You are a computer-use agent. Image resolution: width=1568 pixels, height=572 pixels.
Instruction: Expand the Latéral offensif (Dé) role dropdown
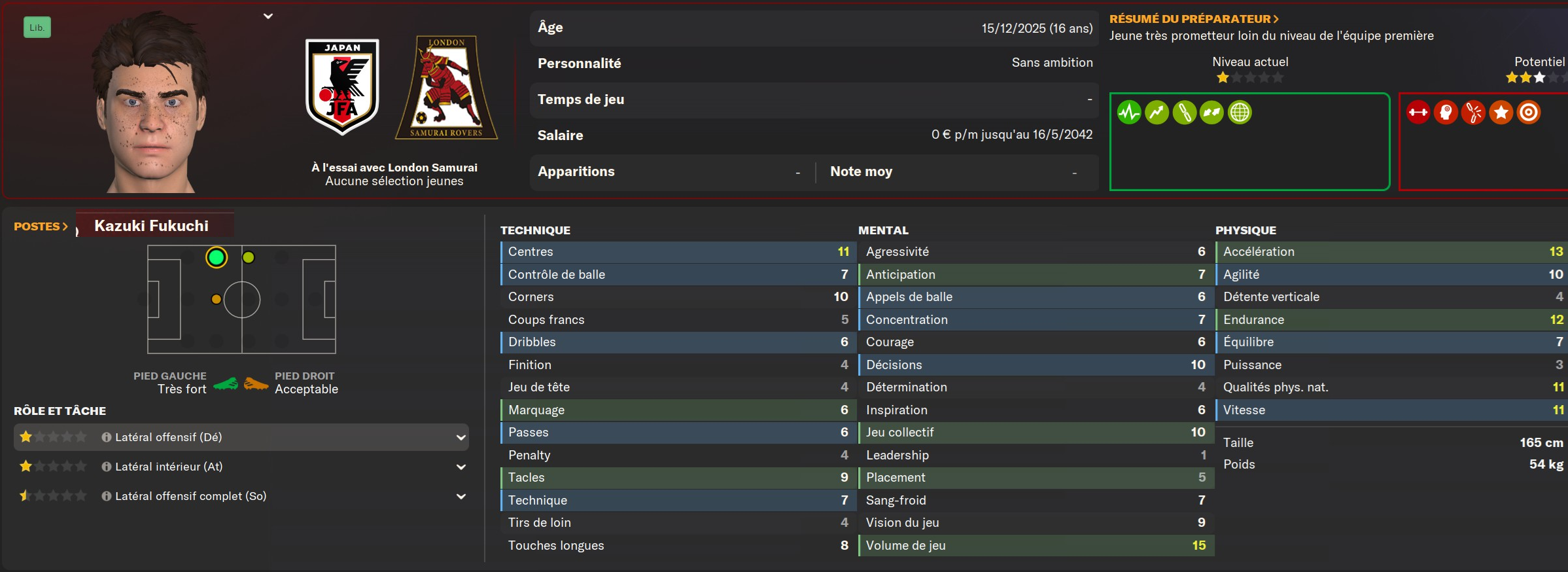click(461, 437)
